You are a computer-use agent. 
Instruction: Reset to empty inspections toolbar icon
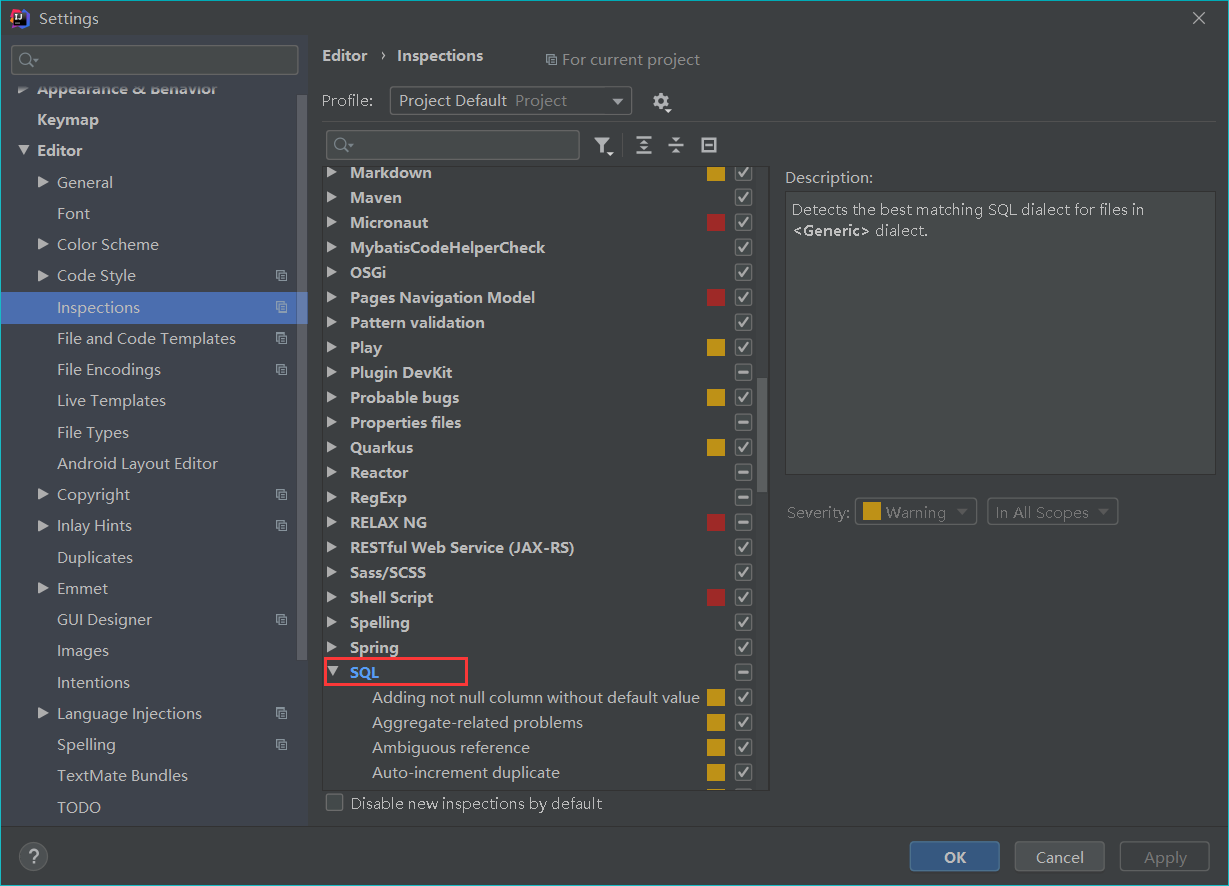(x=709, y=146)
